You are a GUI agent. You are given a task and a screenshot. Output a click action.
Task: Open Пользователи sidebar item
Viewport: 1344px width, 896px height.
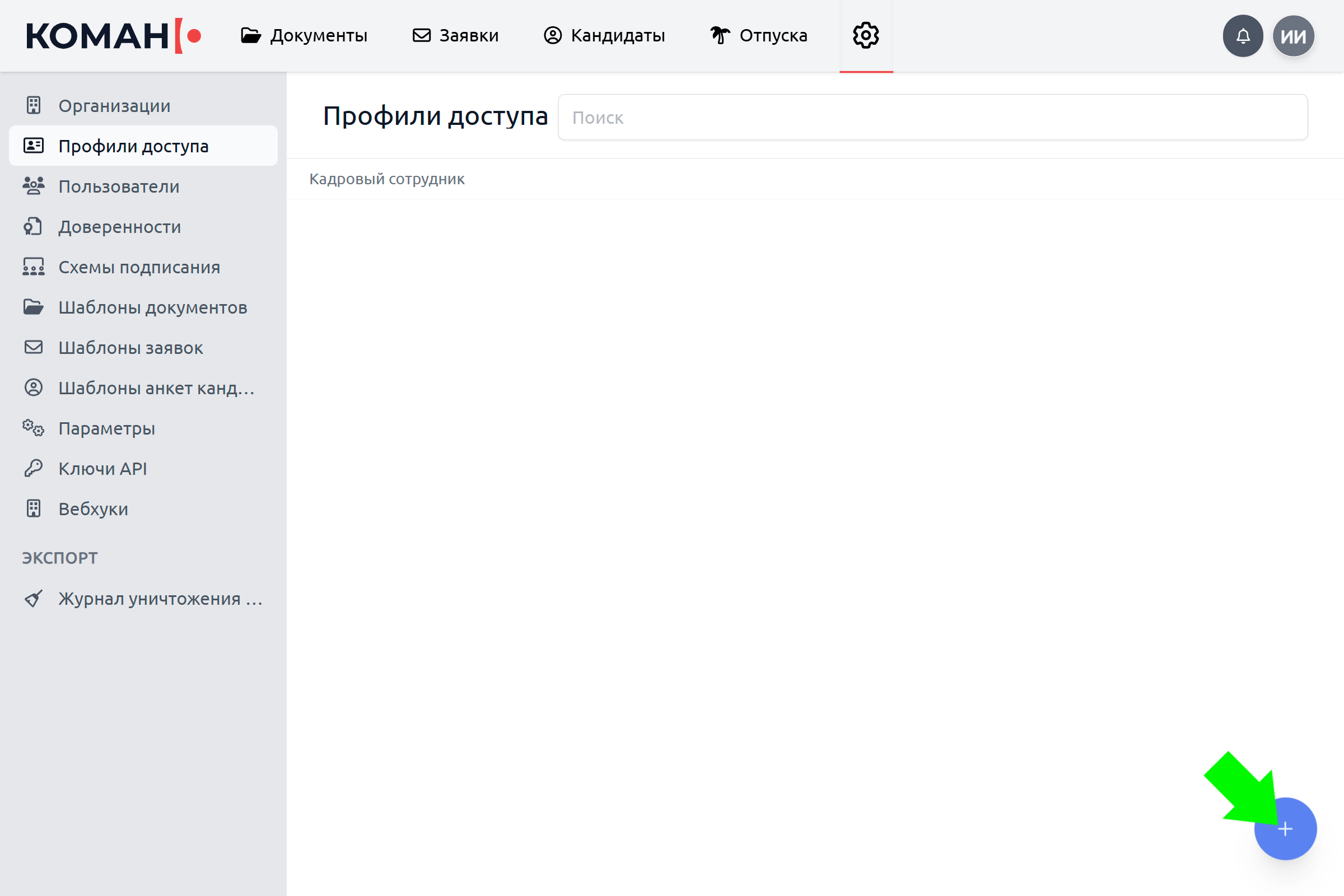click(119, 186)
